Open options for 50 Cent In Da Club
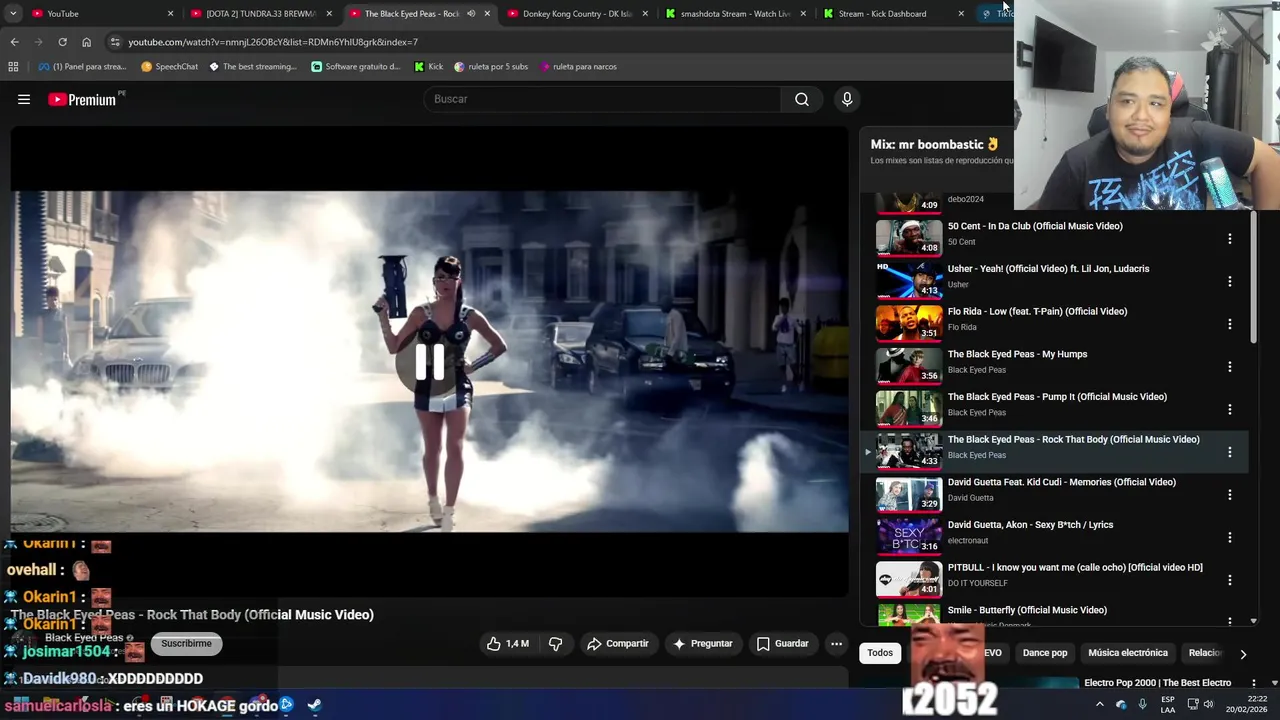The width and height of the screenshot is (1280, 720). pos(1230,239)
